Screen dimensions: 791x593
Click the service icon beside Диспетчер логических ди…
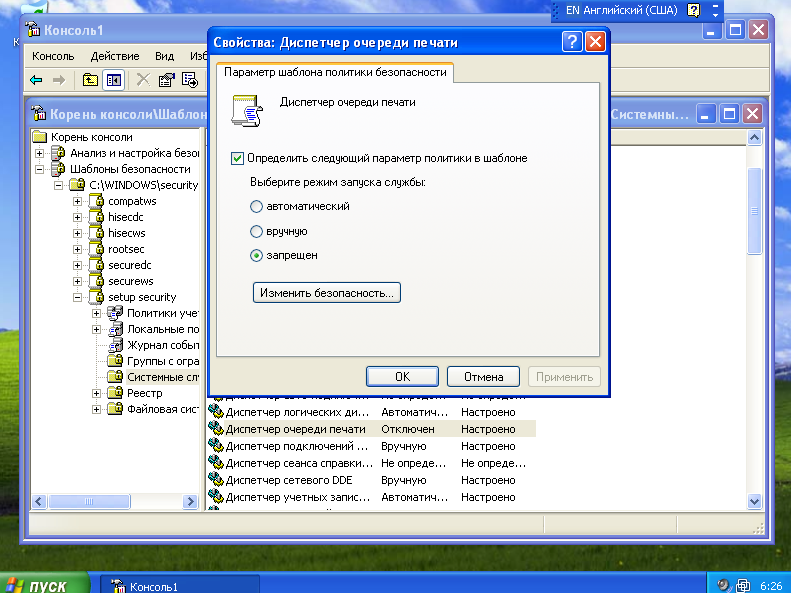[x=216, y=411]
